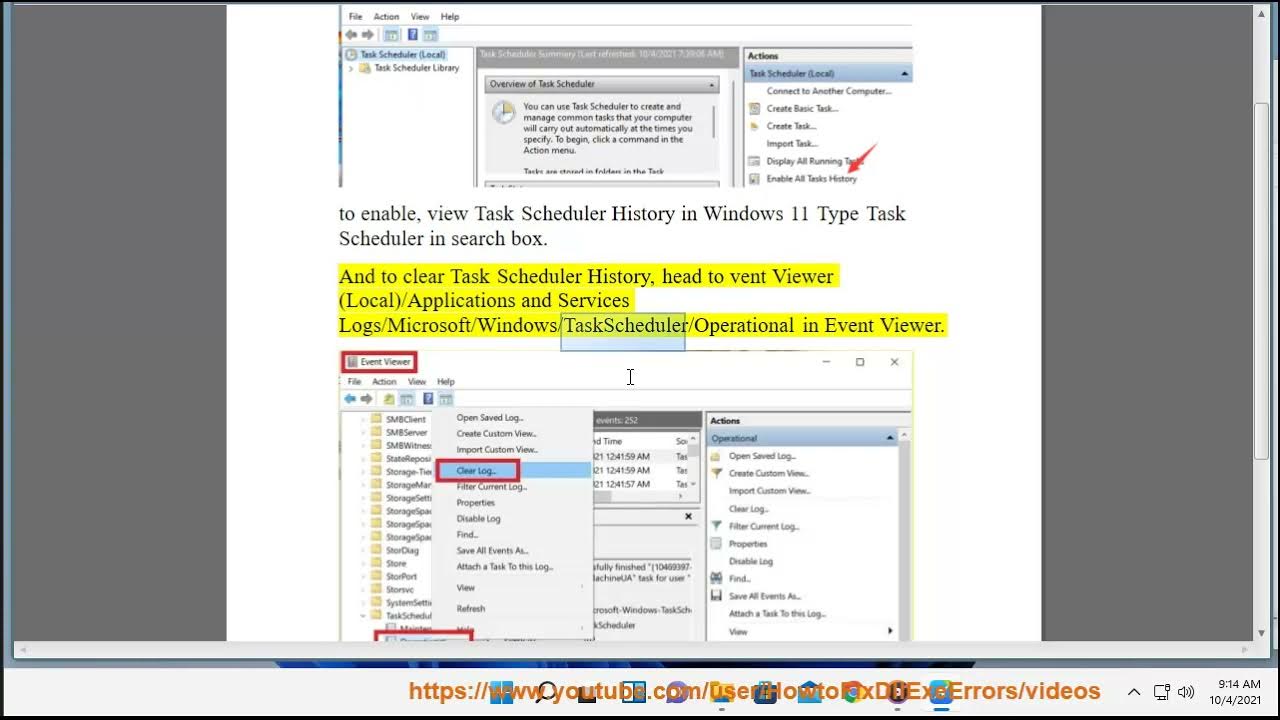1280x720 pixels.
Task: Open the Windows Start menu
Action: coord(501,692)
